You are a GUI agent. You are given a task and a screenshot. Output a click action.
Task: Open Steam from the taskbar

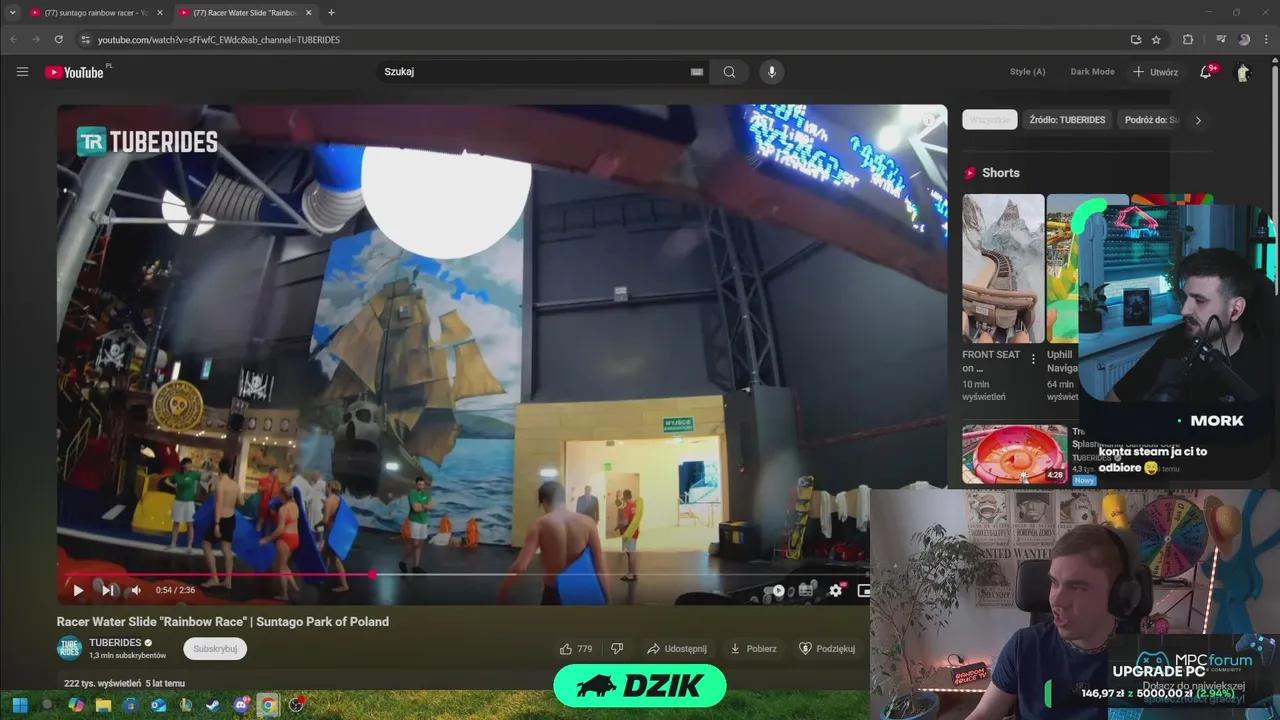[x=213, y=705]
